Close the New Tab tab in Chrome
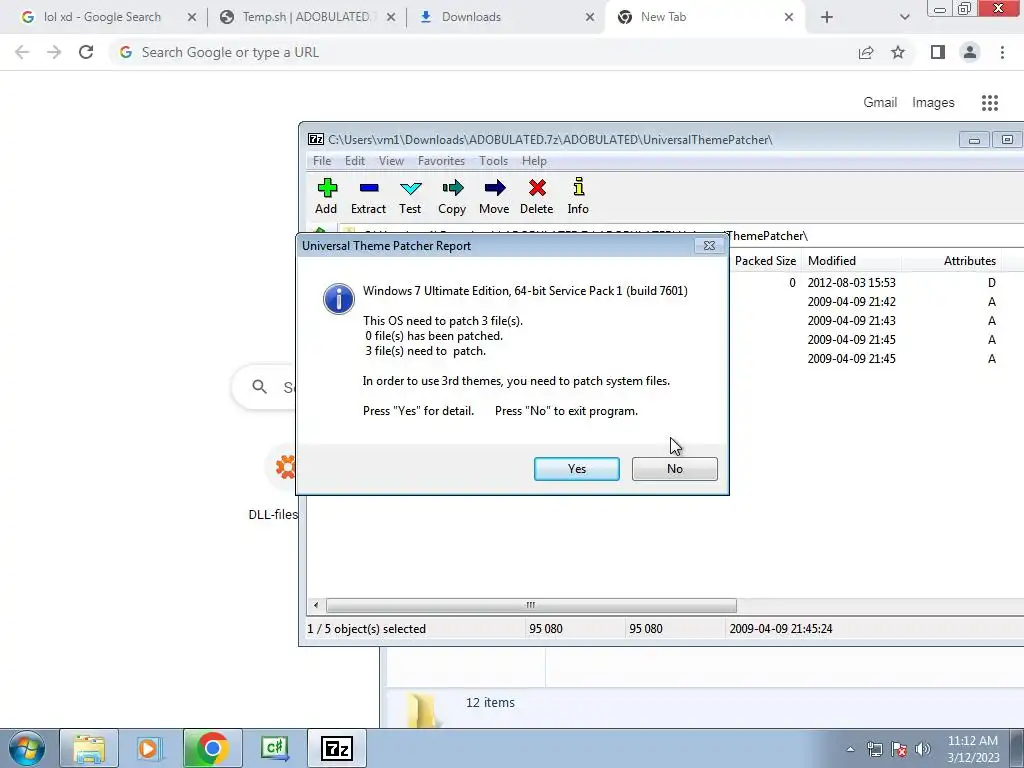 (x=789, y=17)
